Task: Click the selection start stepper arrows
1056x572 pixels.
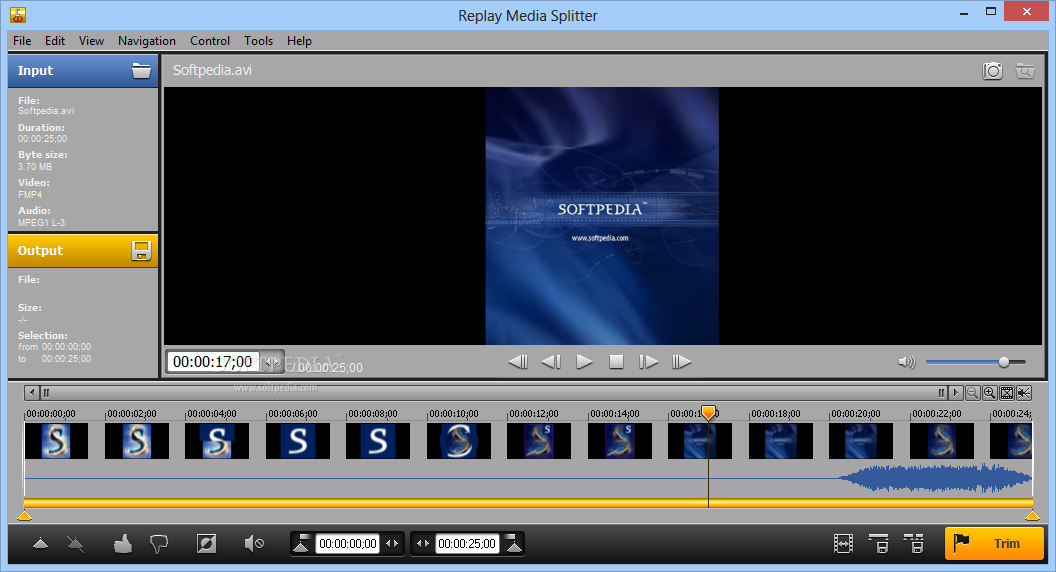Action: tap(391, 544)
